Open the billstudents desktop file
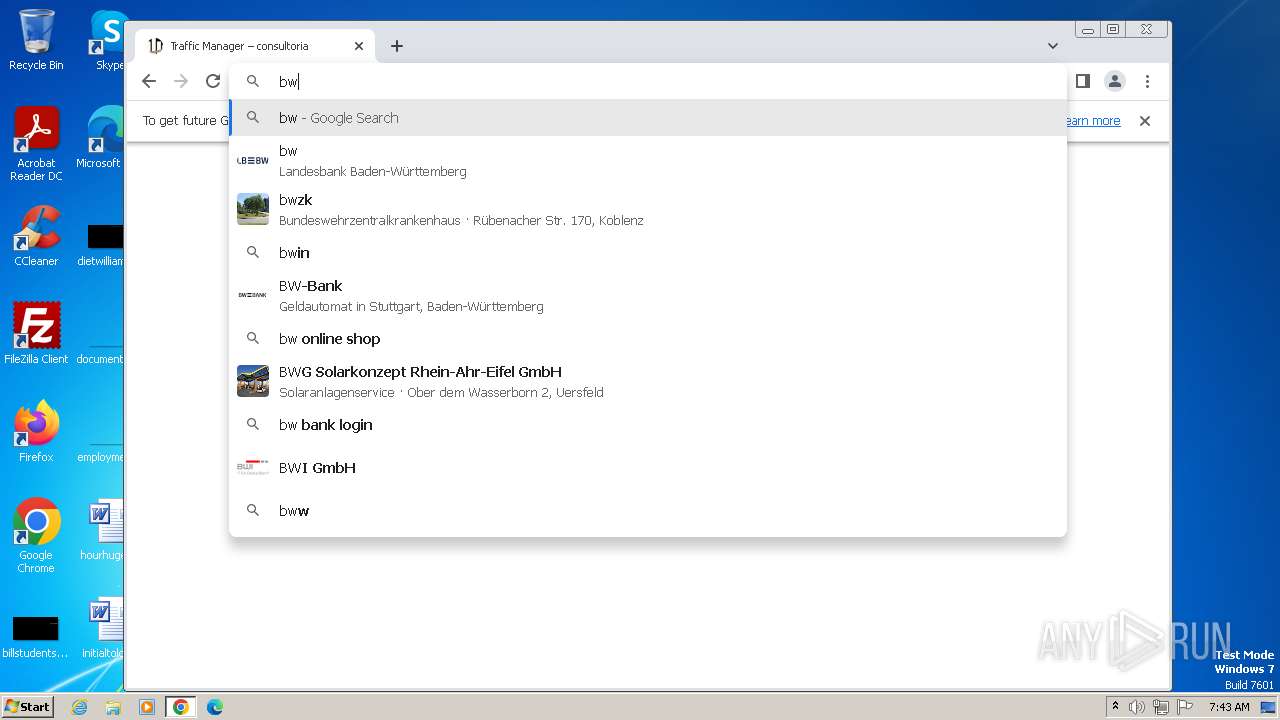Screen dimensions: 1280x720 tap(36, 637)
